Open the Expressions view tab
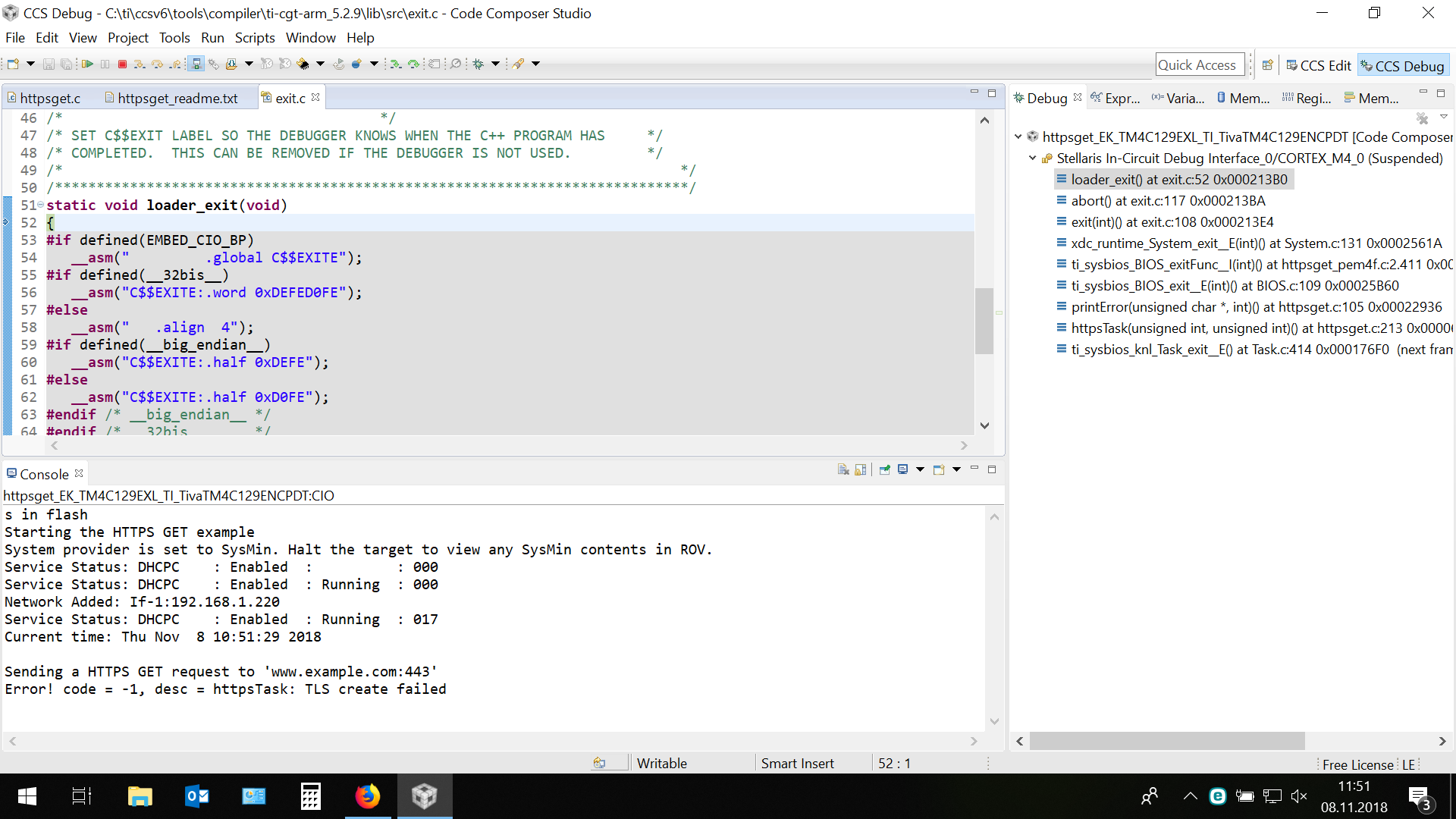Screen dimensions: 1456x819 point(1116,99)
